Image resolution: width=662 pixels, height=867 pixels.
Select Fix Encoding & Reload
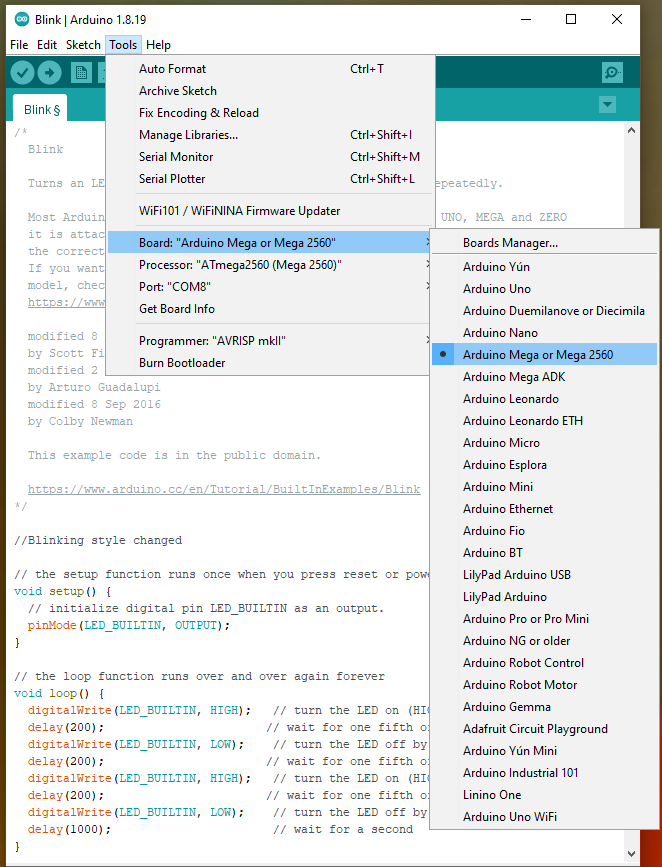click(x=268, y=113)
